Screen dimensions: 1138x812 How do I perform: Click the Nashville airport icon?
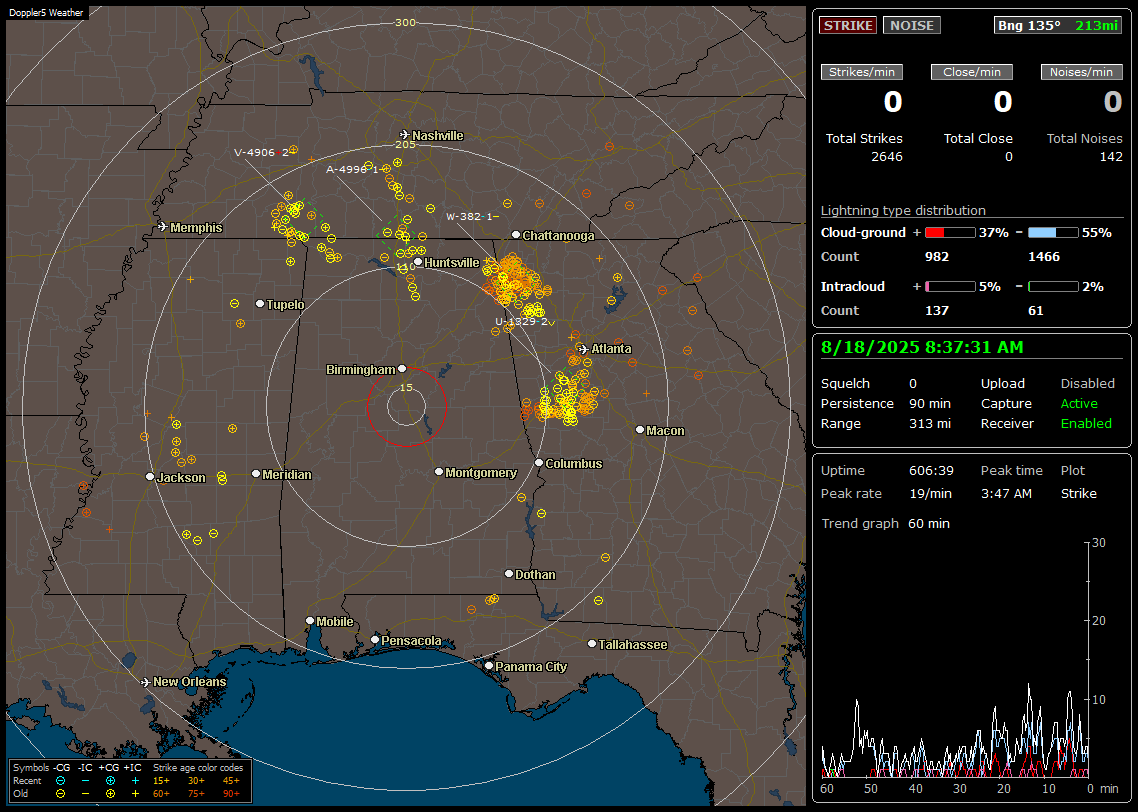click(x=404, y=134)
